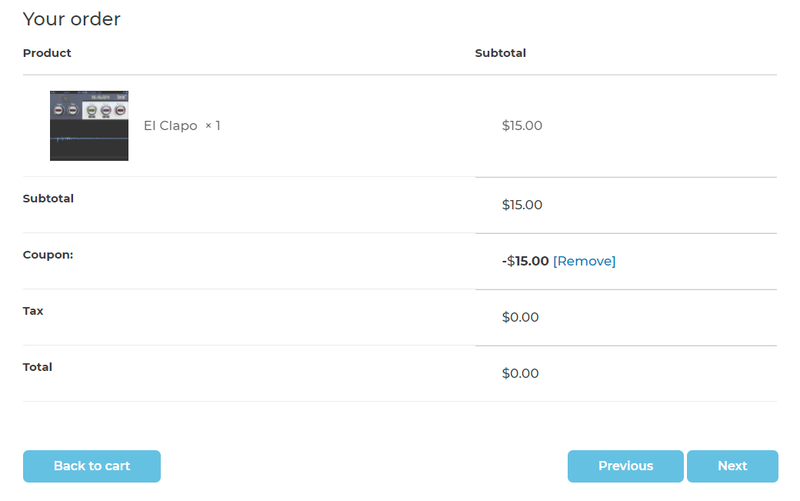Click the $15.00 order subtotal amount
The width and height of the screenshot is (800, 501).
(522, 205)
